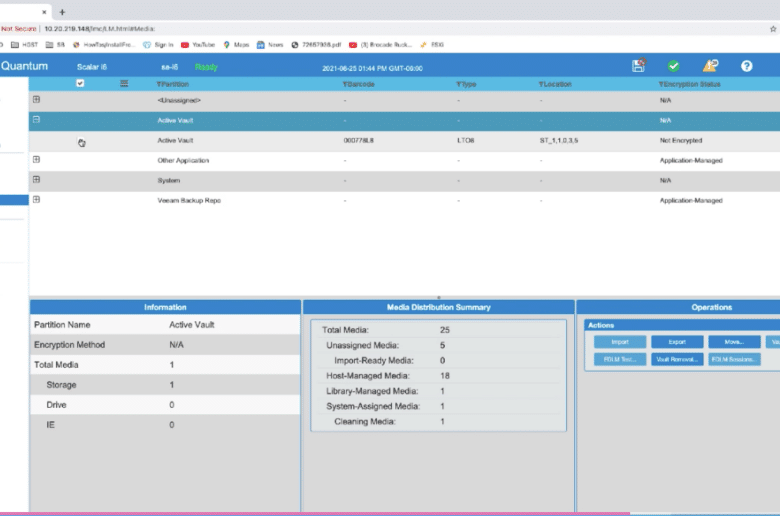
Task: Click the Not Encrypted status cell
Action: [x=681, y=141]
